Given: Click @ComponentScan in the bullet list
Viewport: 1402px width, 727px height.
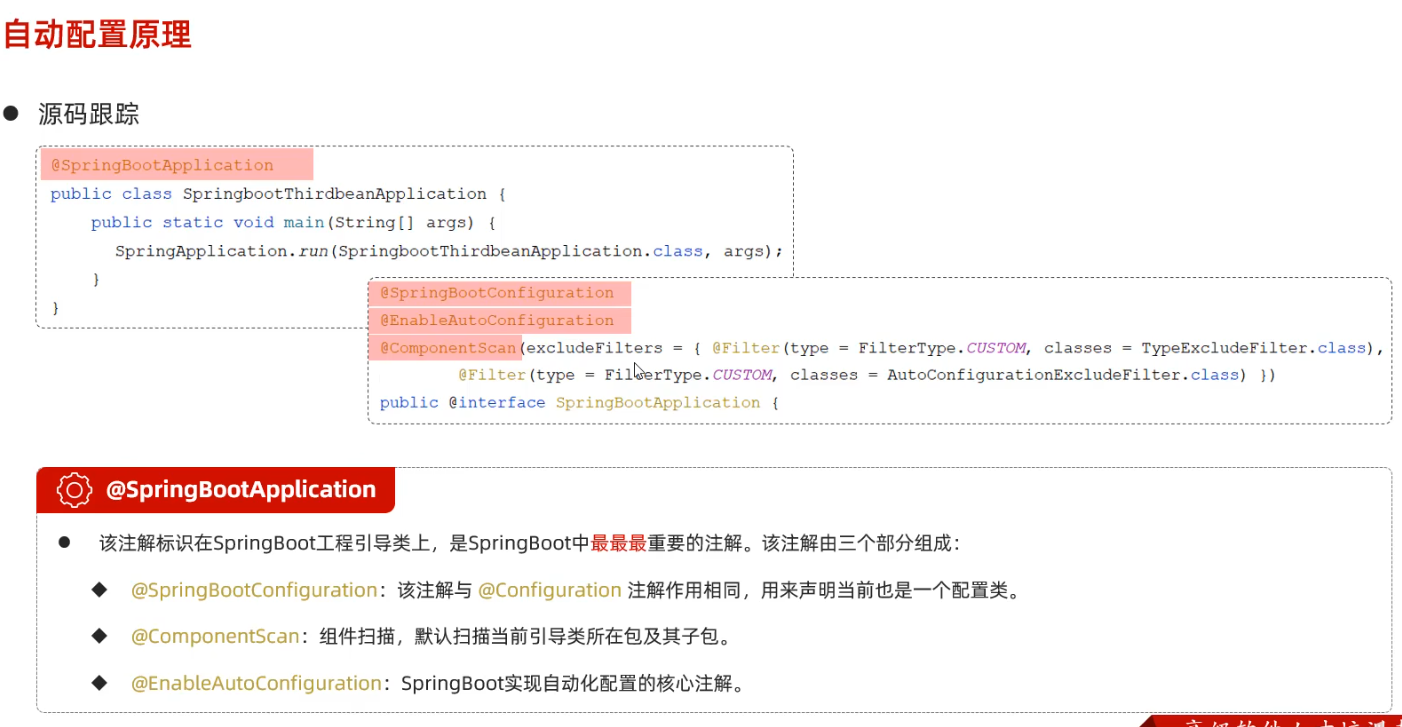Looking at the screenshot, I should click(x=215, y=636).
